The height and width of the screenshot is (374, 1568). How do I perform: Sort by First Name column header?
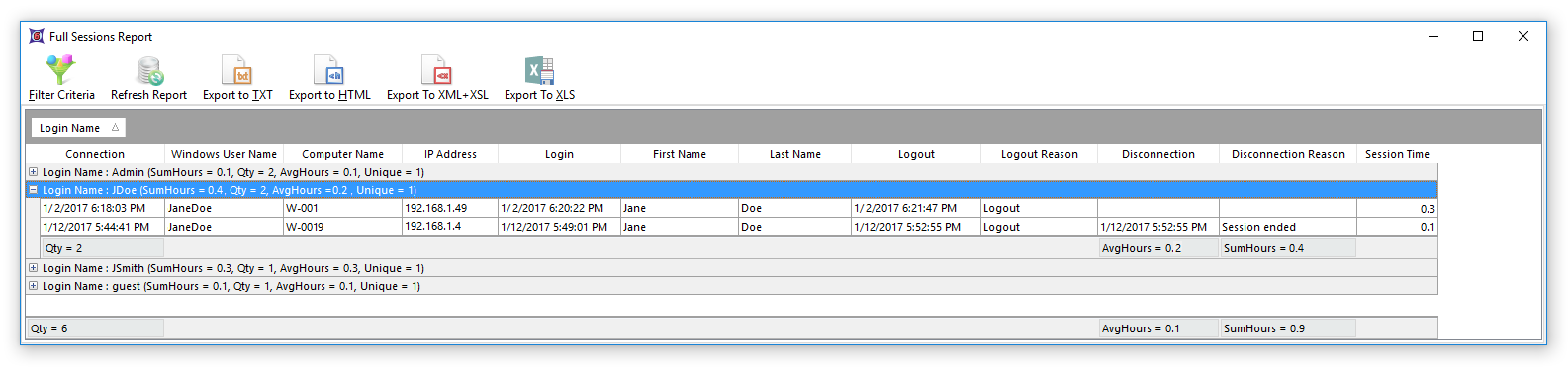click(680, 154)
